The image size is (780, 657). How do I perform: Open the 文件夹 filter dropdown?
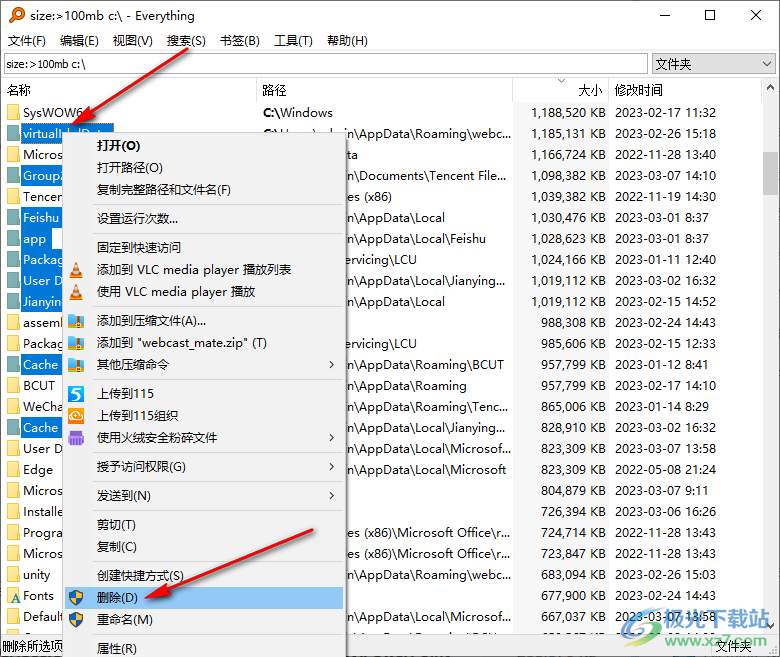(713, 64)
